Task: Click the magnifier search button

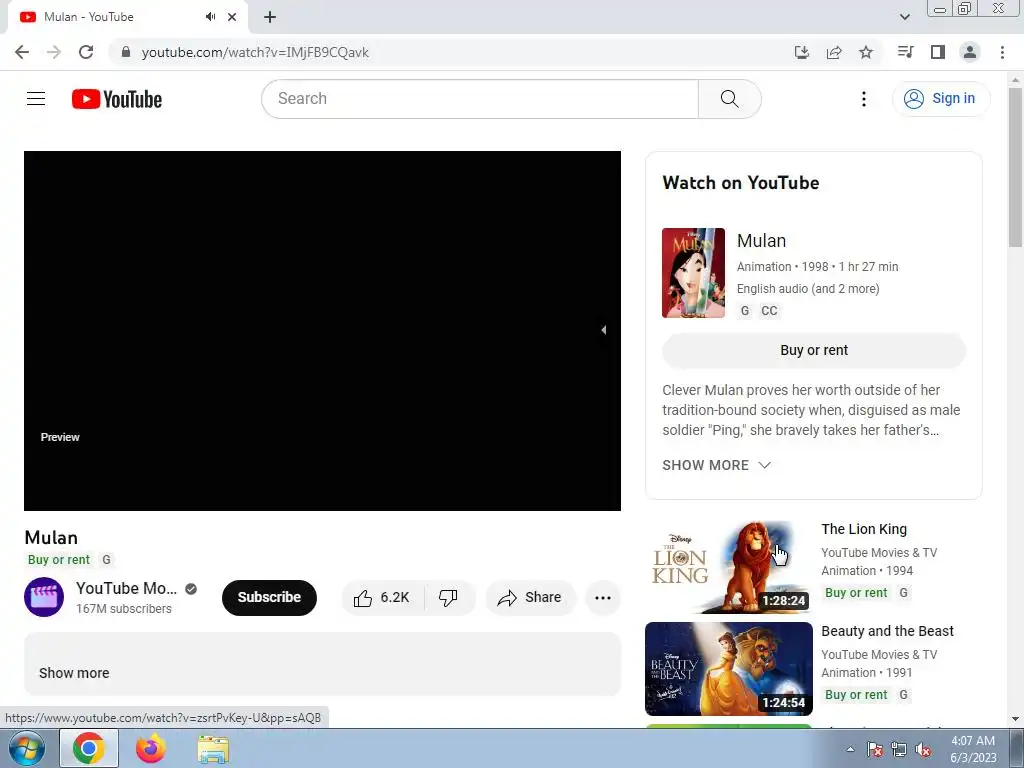Action: click(729, 99)
